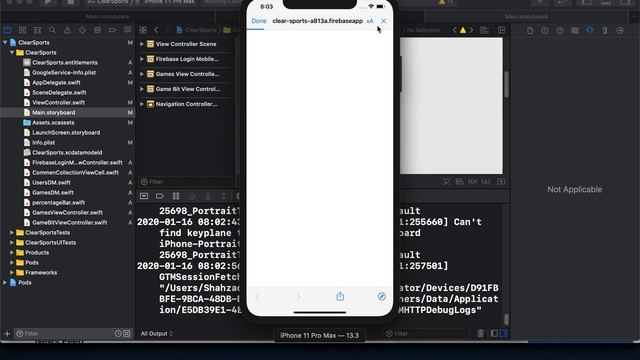Open the Project navigator icon

pyautogui.click(x=7, y=30)
